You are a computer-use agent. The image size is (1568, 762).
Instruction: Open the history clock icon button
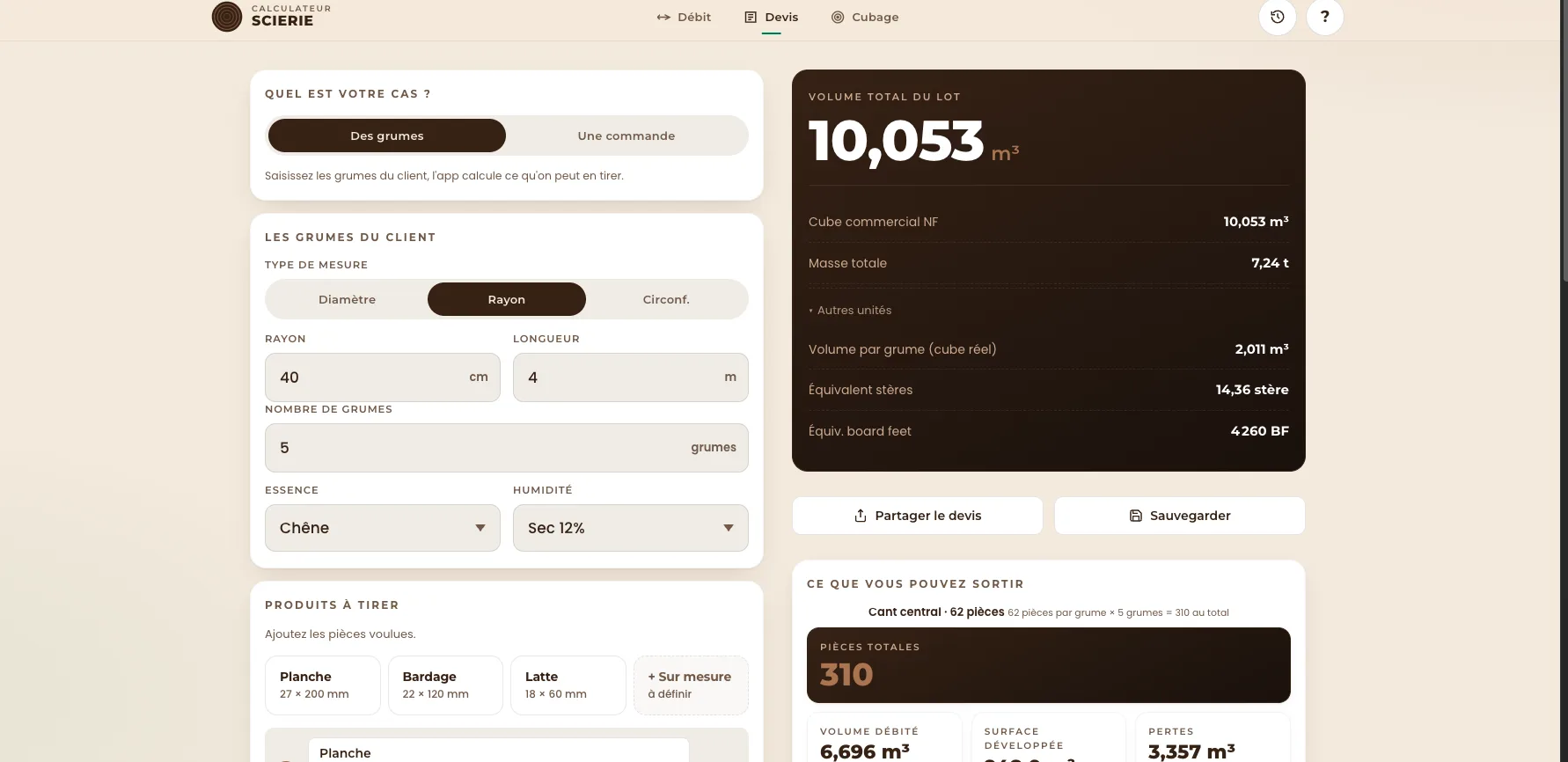coord(1278,17)
